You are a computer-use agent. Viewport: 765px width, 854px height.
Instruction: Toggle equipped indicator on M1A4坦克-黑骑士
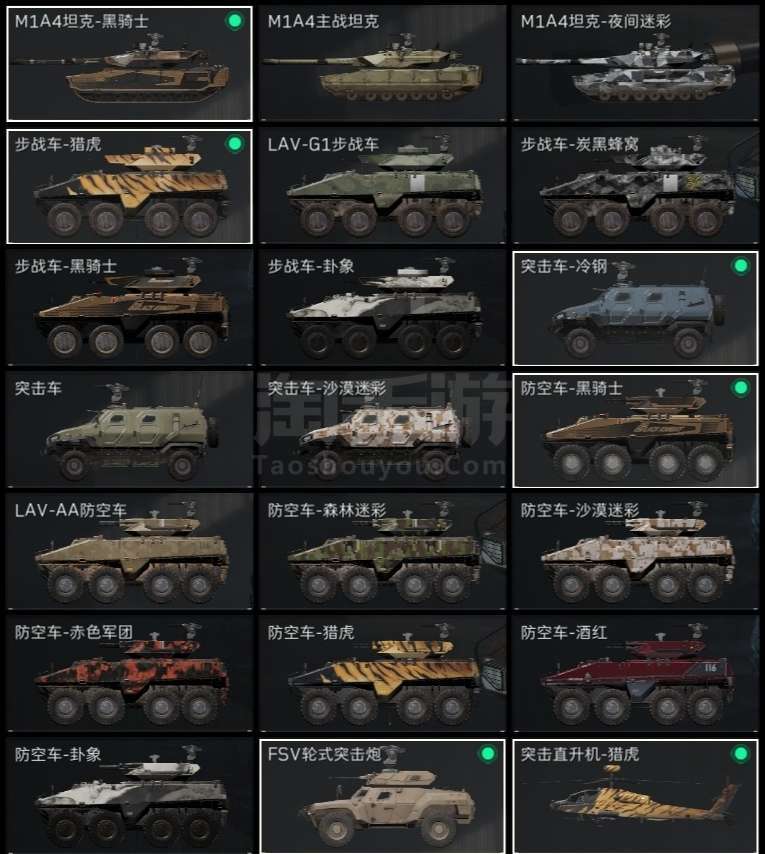[x=235, y=21]
